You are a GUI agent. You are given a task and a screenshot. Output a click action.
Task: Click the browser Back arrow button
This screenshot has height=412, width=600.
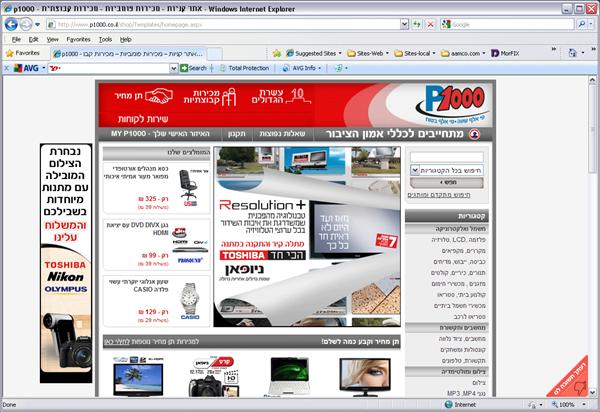[x=11, y=24]
